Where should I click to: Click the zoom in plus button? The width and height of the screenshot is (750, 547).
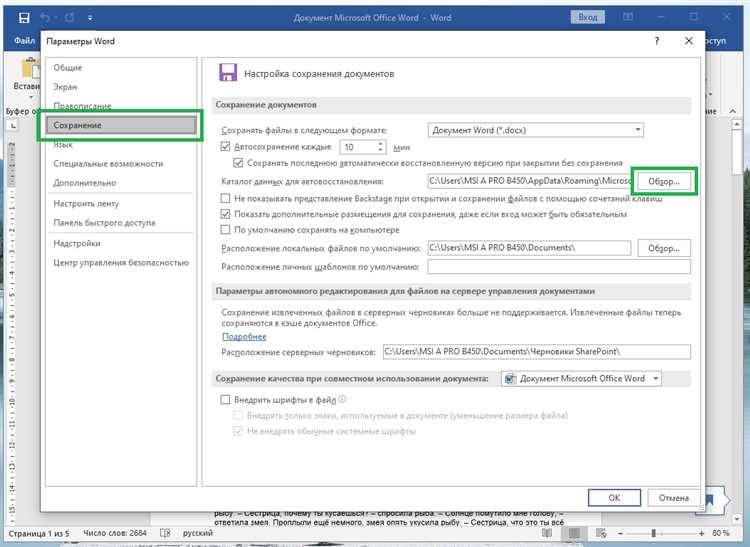click(x=701, y=533)
